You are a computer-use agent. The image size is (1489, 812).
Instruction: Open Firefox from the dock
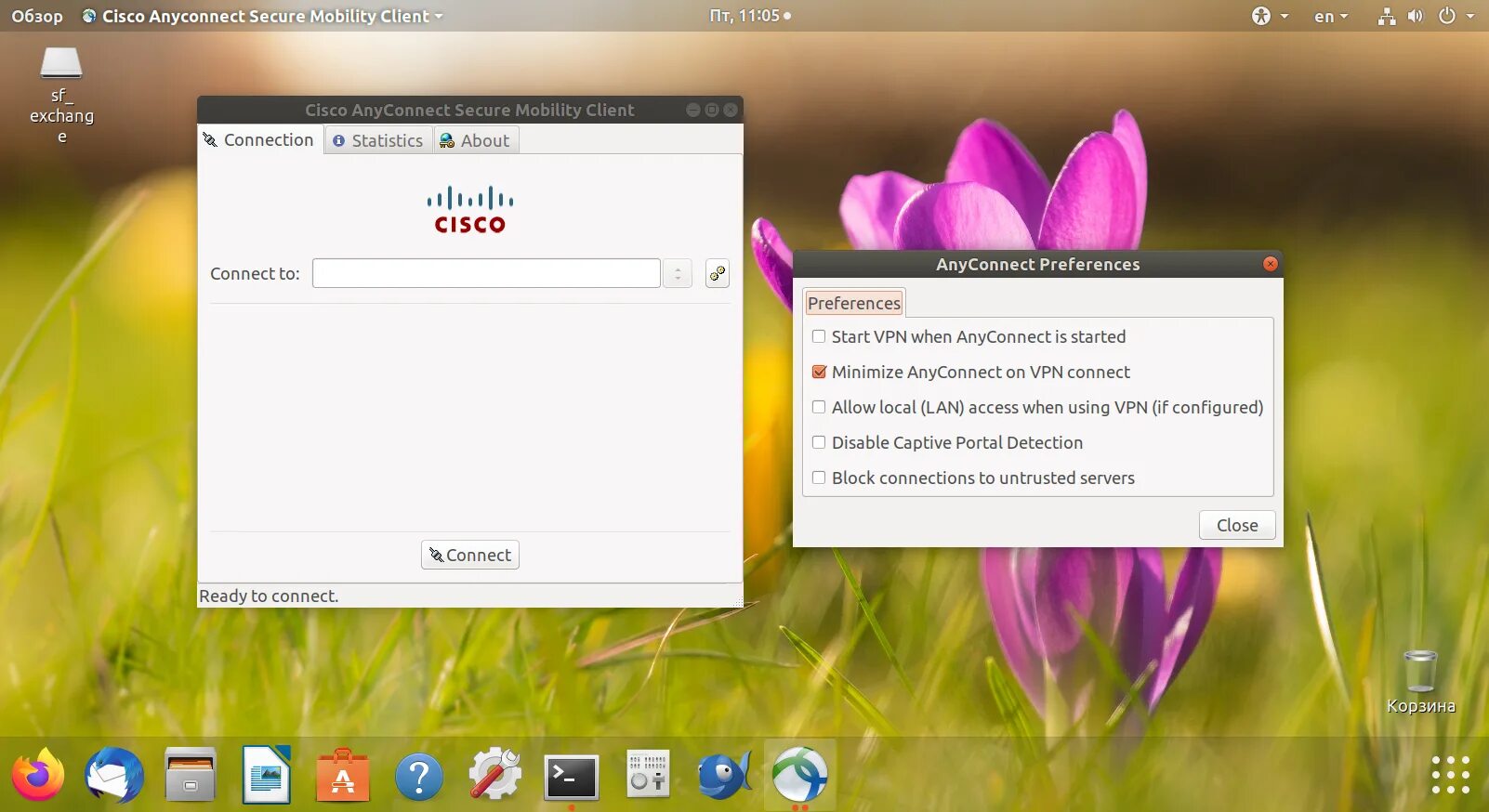(38, 775)
